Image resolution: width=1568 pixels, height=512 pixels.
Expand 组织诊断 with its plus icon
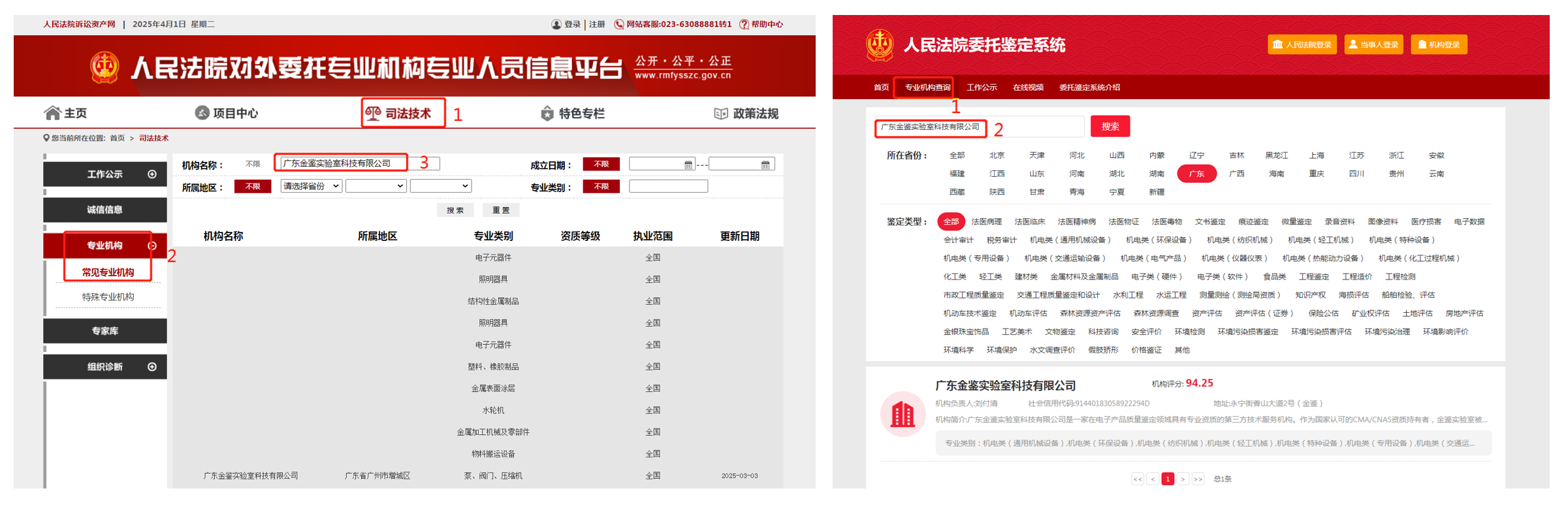tap(152, 367)
